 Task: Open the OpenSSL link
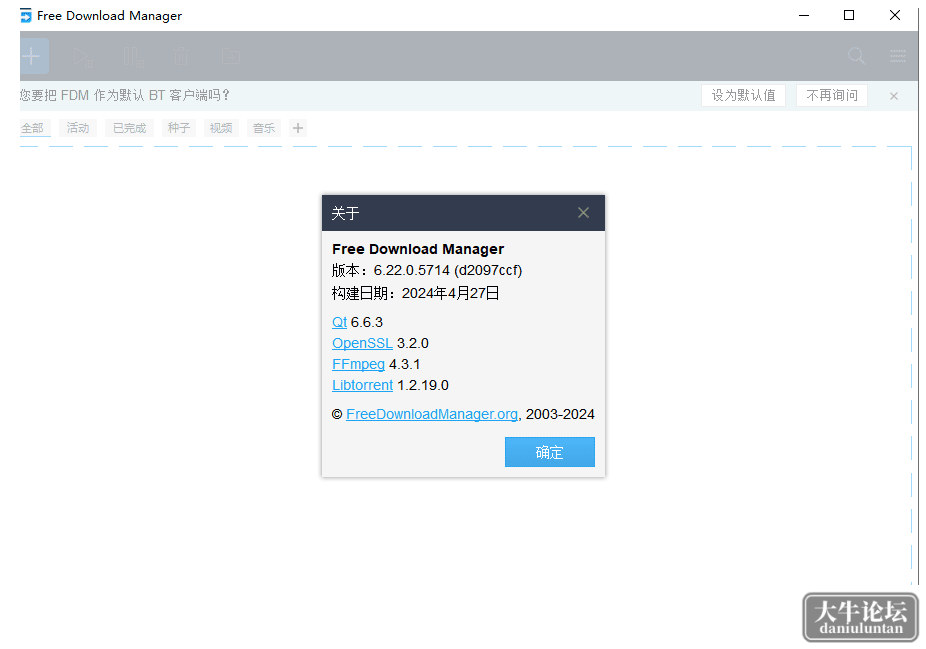coord(362,343)
